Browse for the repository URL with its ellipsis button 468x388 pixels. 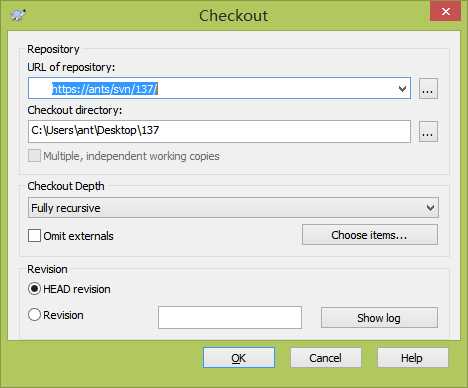pos(428,89)
